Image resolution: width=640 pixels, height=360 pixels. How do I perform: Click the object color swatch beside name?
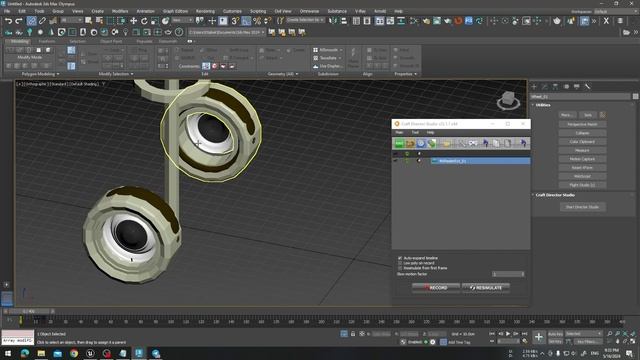[635, 96]
